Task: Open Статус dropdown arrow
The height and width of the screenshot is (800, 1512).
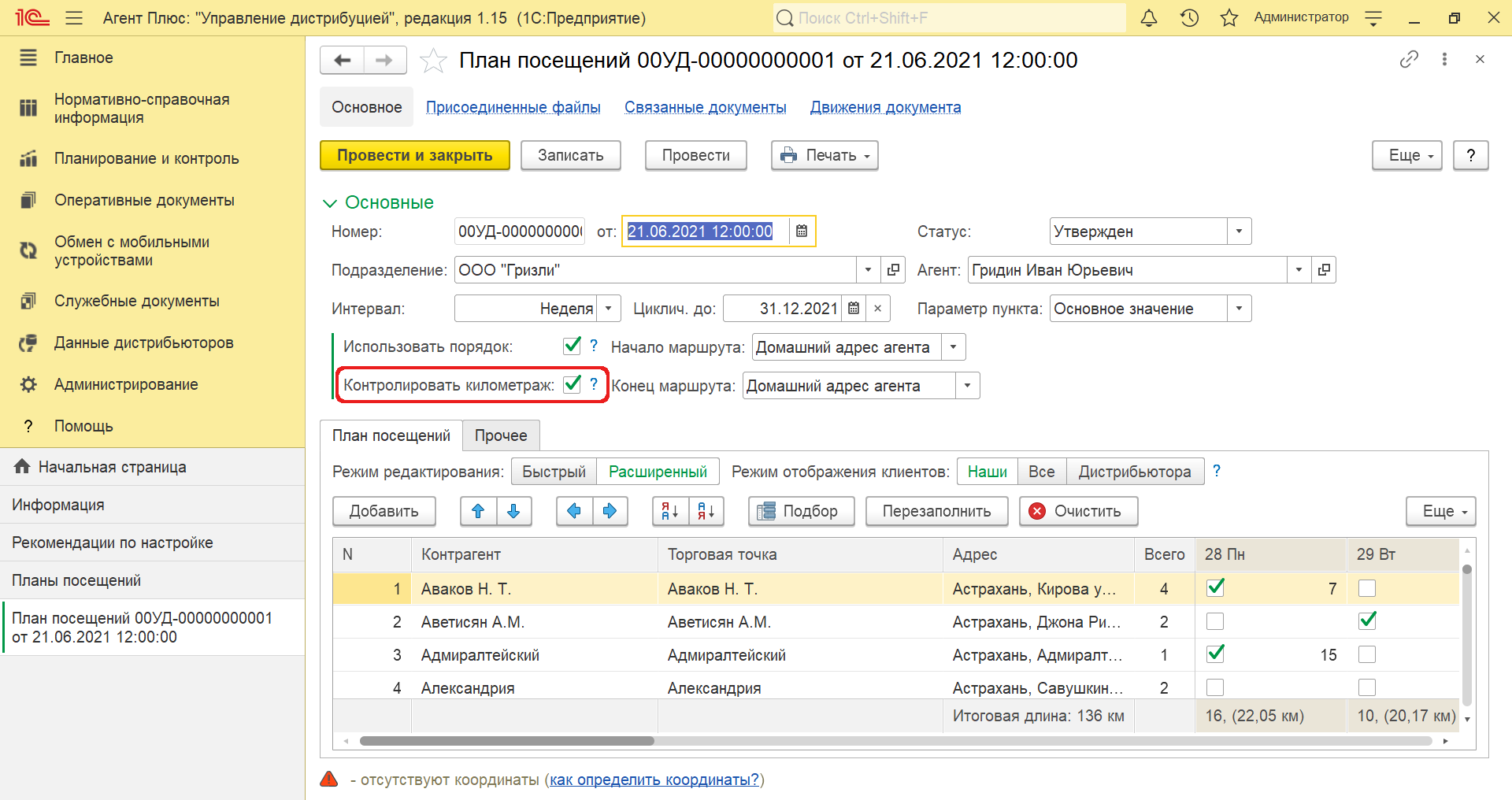Action: (1239, 231)
